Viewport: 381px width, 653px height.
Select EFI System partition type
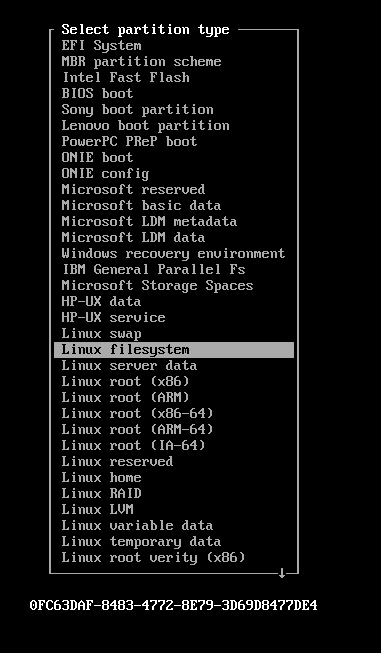[x=101, y=46]
